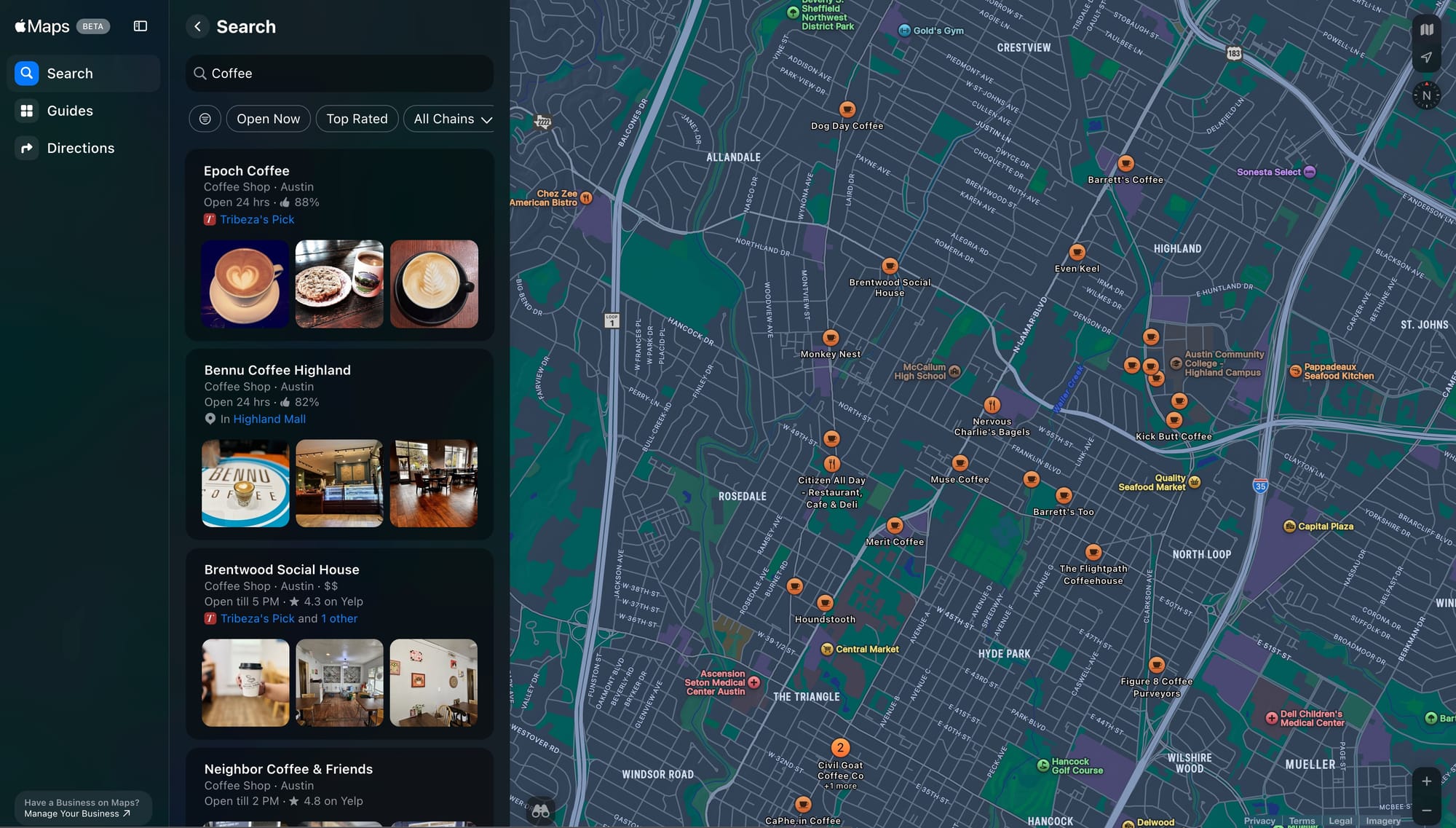This screenshot has height=828, width=1456.
Task: Select Merit Coffee map pin
Action: (895, 526)
